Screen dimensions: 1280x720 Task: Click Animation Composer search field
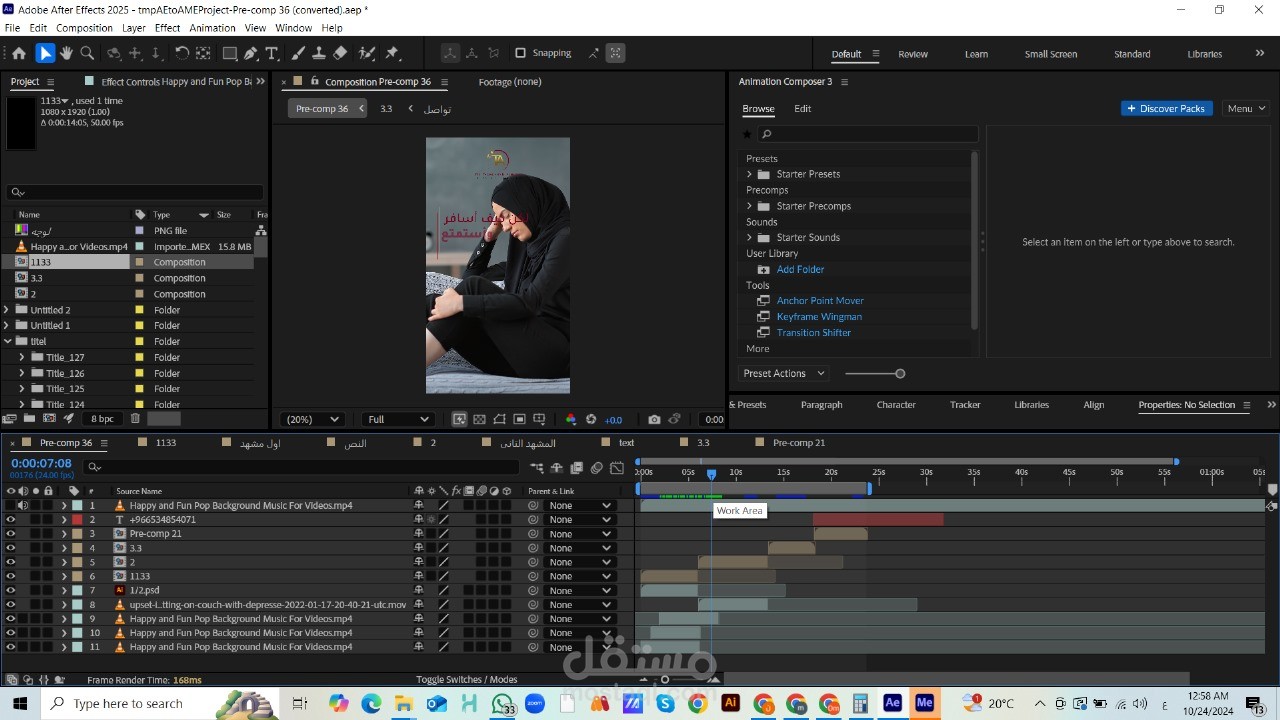click(867, 134)
